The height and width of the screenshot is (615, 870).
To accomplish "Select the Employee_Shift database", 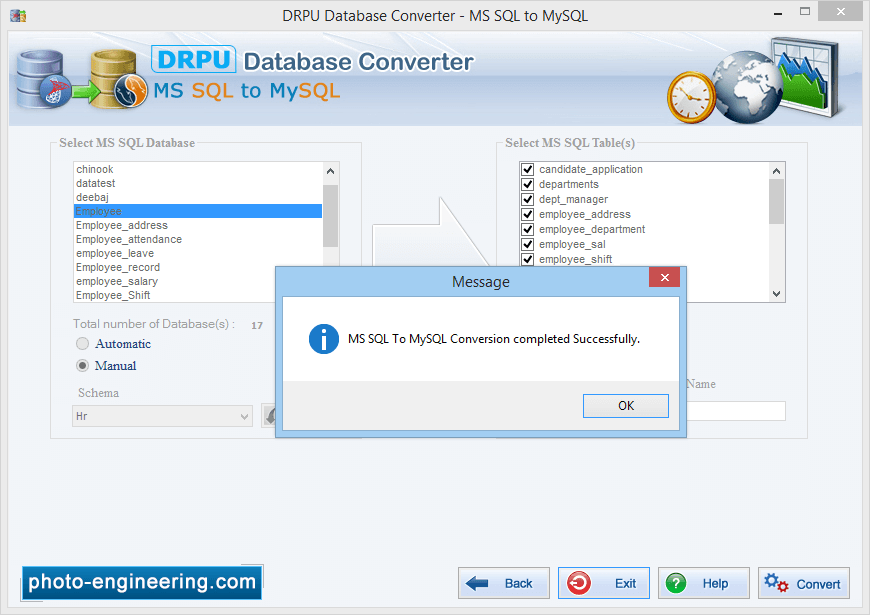I will [175, 295].
